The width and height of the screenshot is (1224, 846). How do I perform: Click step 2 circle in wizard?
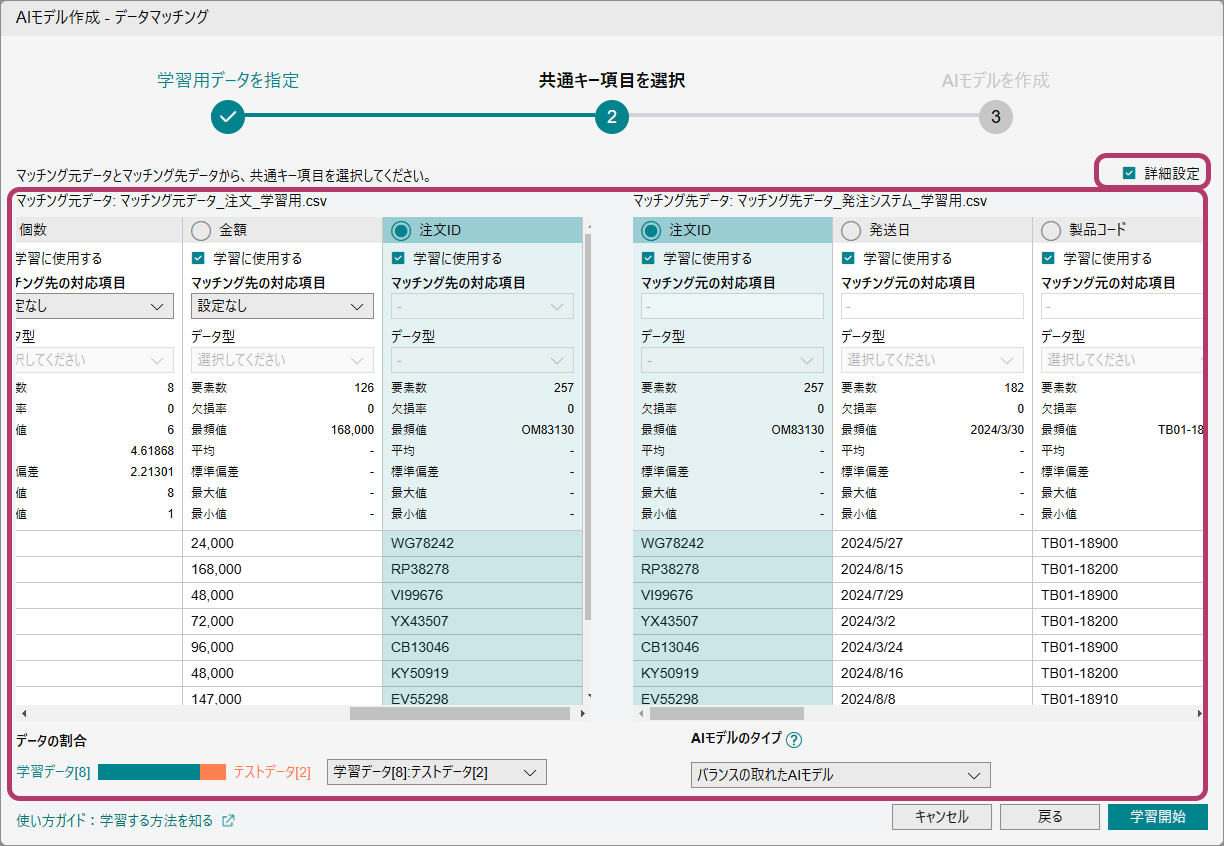(x=612, y=117)
